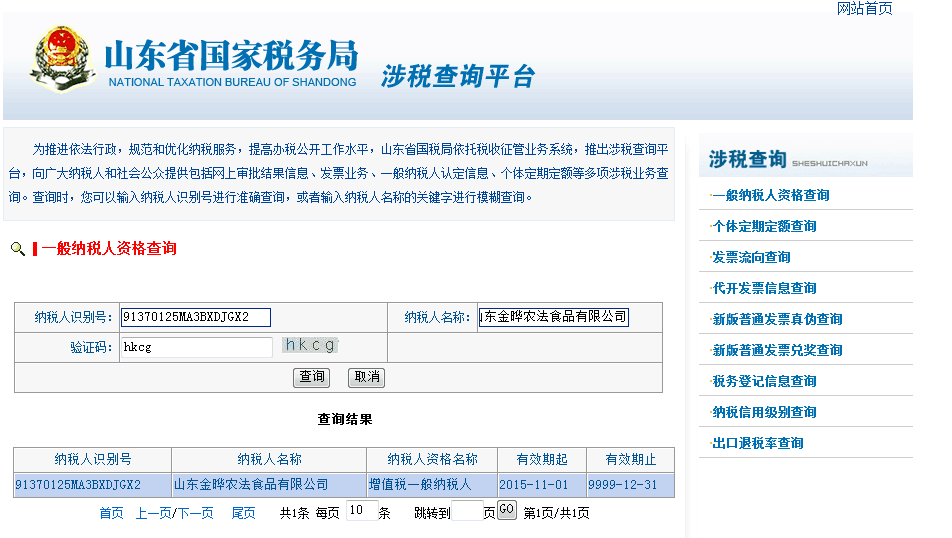This screenshot has width=952, height=538.
Task: Open 网站首页 link at top right
Action: (x=864, y=9)
